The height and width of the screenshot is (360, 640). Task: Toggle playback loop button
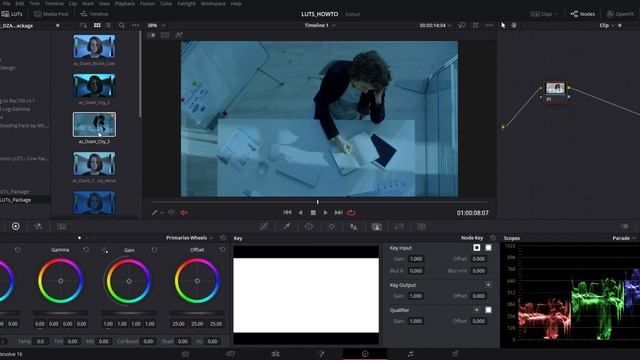tap(351, 213)
